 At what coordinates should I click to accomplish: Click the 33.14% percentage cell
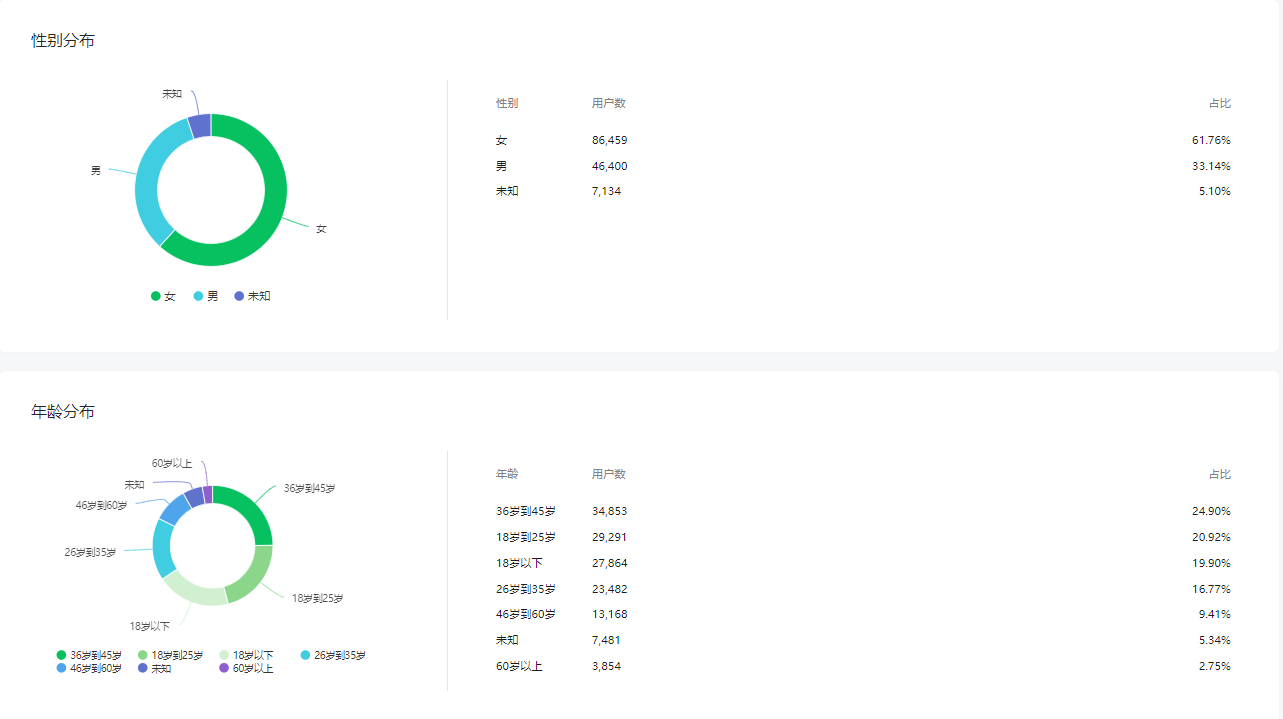point(1211,166)
